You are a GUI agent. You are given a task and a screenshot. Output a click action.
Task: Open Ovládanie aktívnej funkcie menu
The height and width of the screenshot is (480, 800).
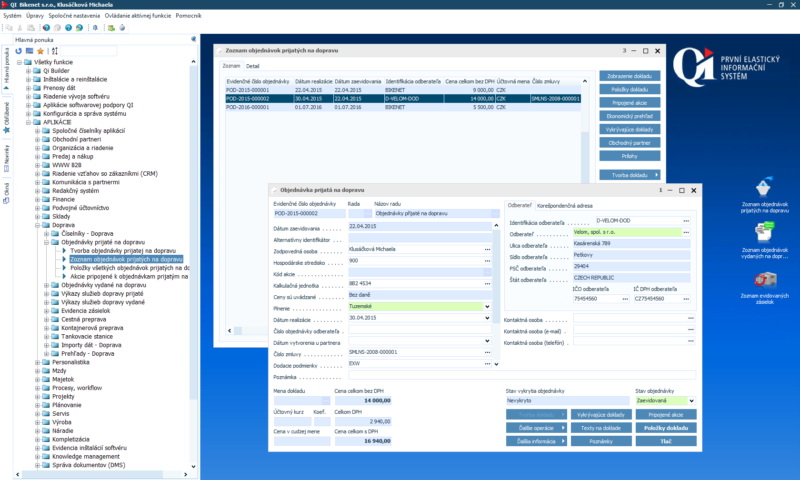pyautogui.click(x=138, y=16)
